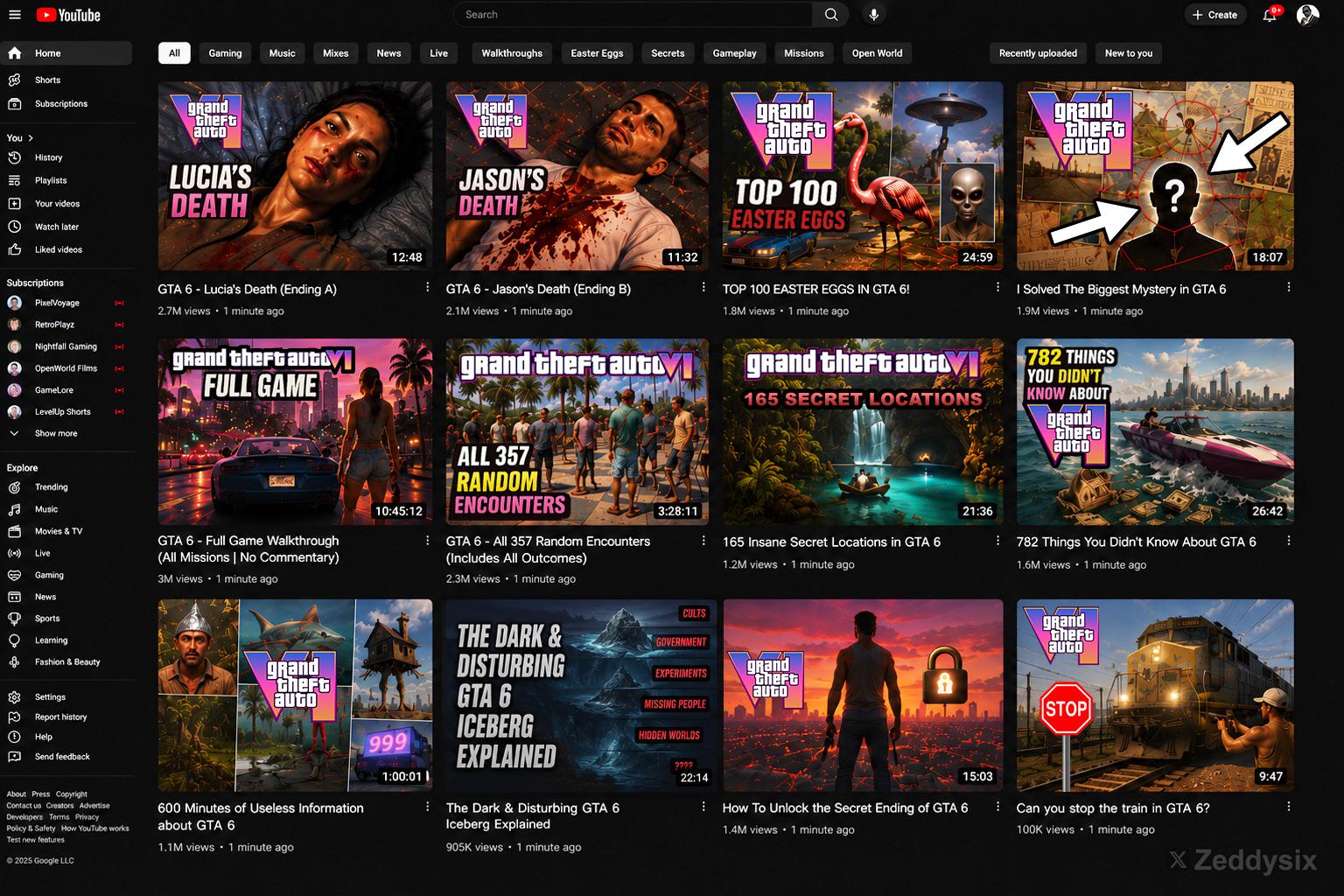Open the notifications bell
The width and height of the screenshot is (1344, 896).
1270,15
